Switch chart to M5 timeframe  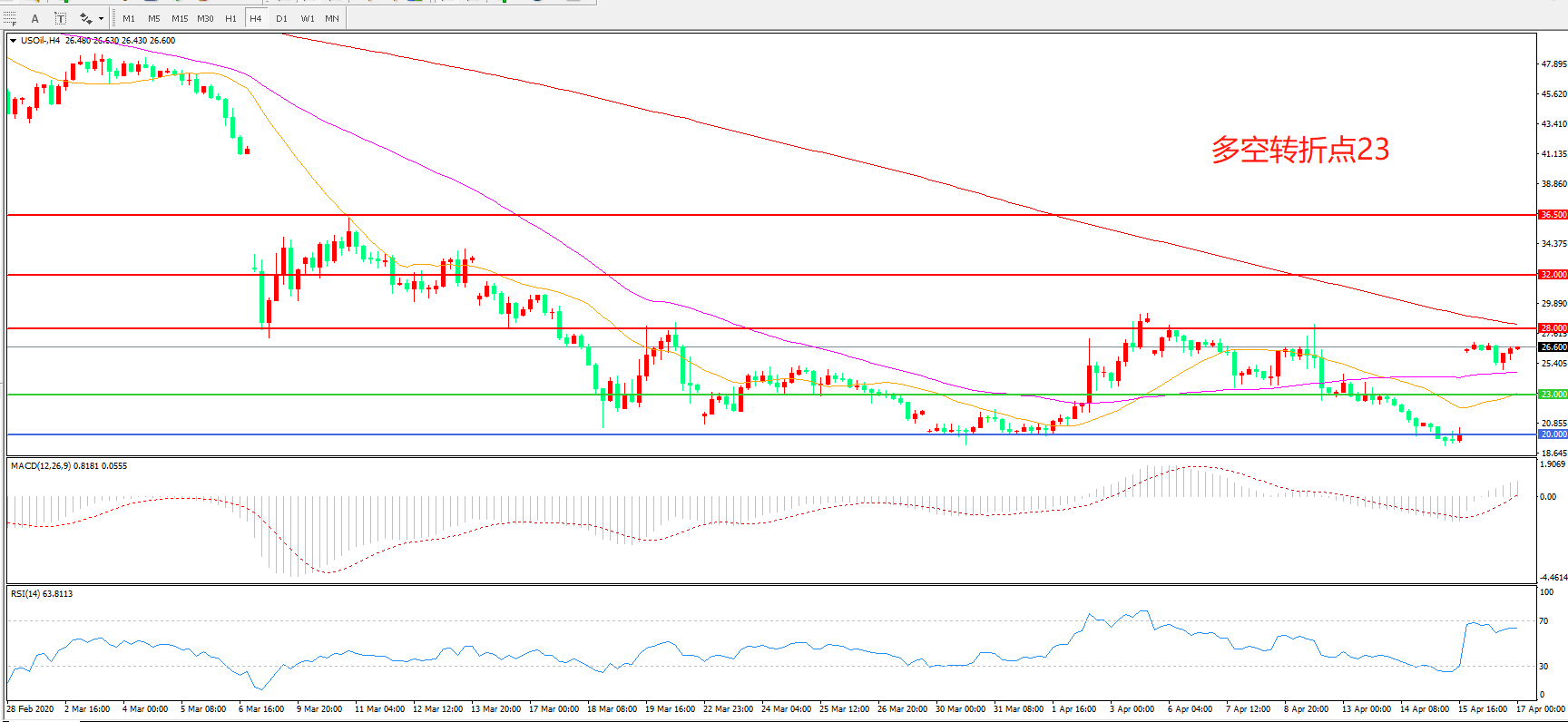click(154, 18)
